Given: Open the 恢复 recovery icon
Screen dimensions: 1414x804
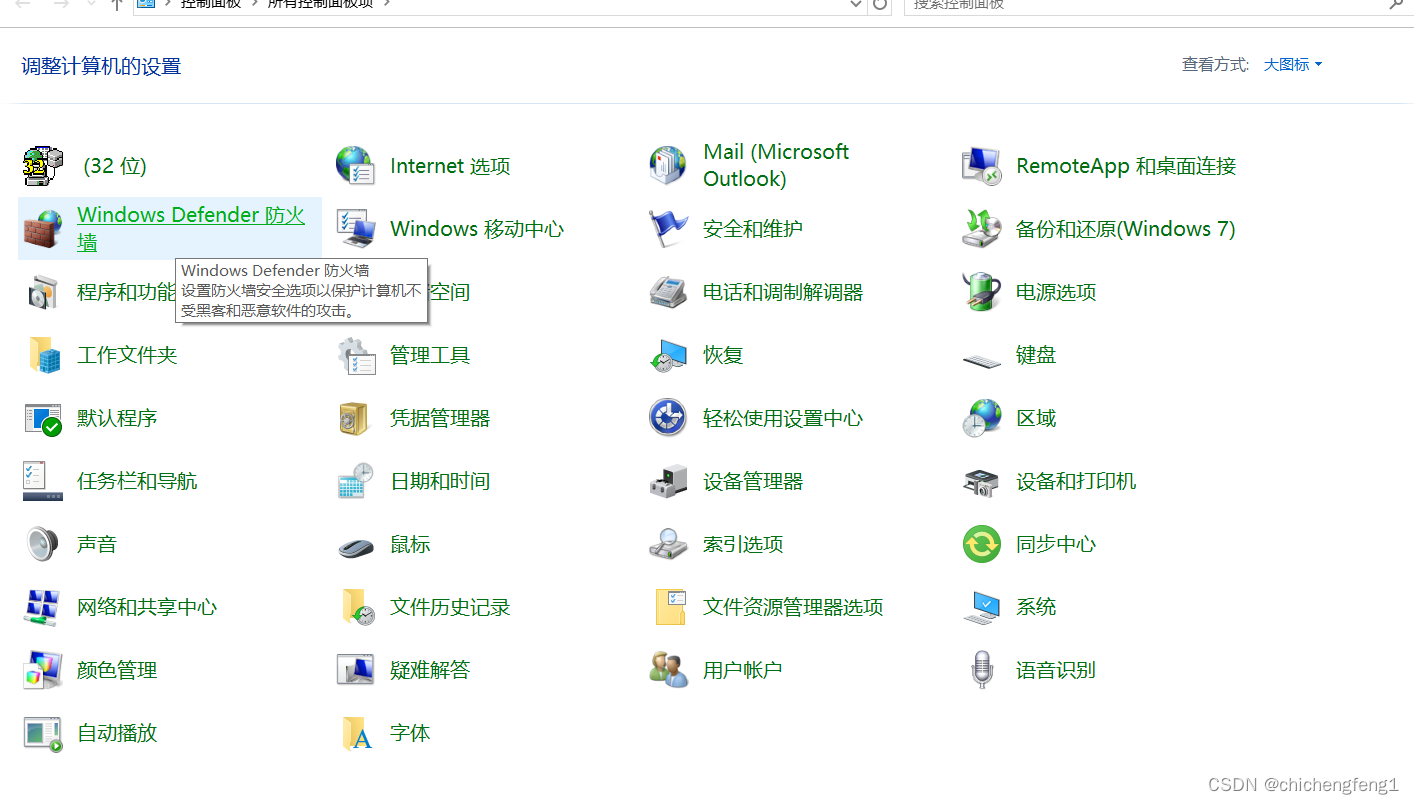Looking at the screenshot, I should pyautogui.click(x=668, y=355).
